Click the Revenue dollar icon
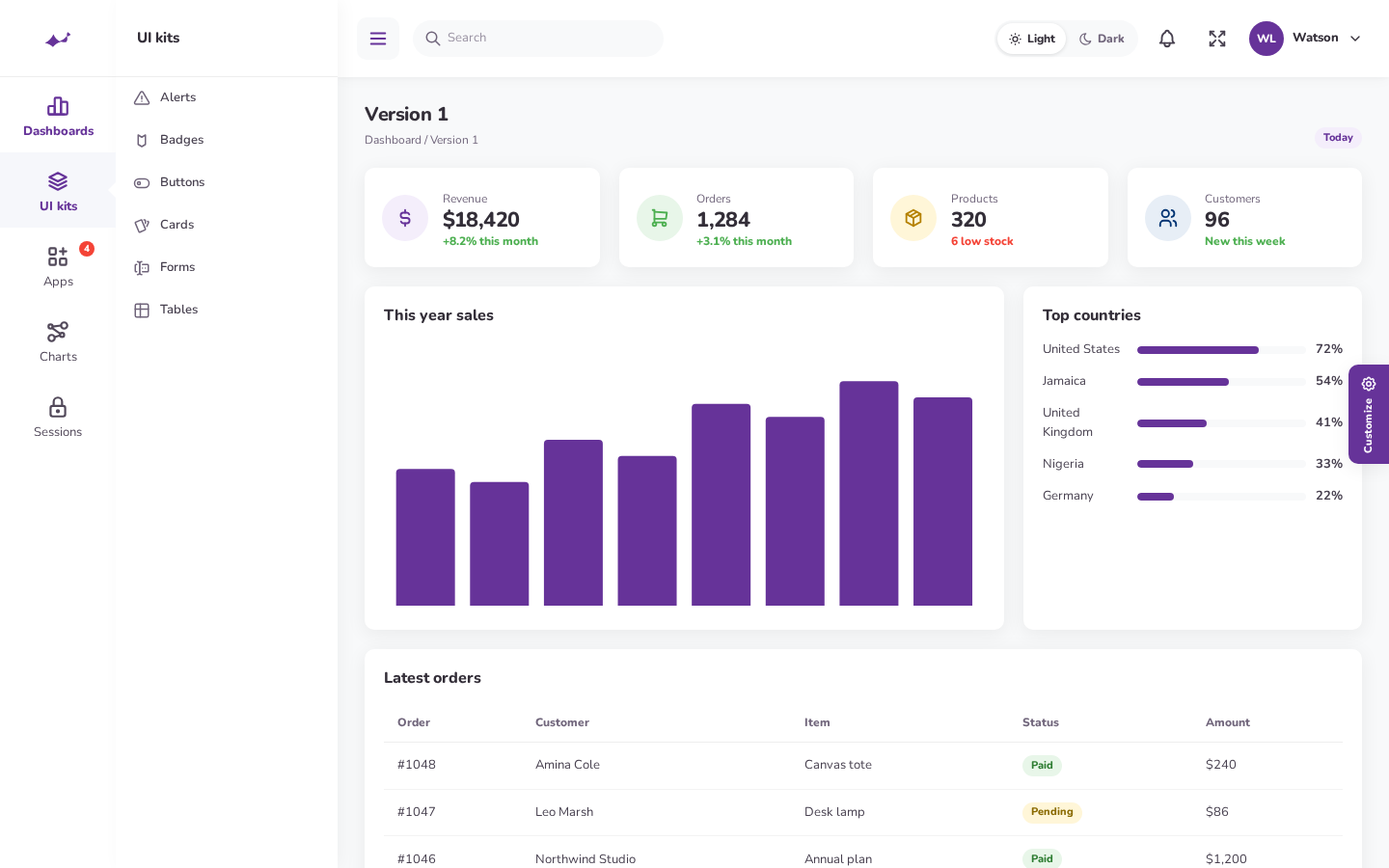Screen dimensions: 1389x868 click(405, 218)
